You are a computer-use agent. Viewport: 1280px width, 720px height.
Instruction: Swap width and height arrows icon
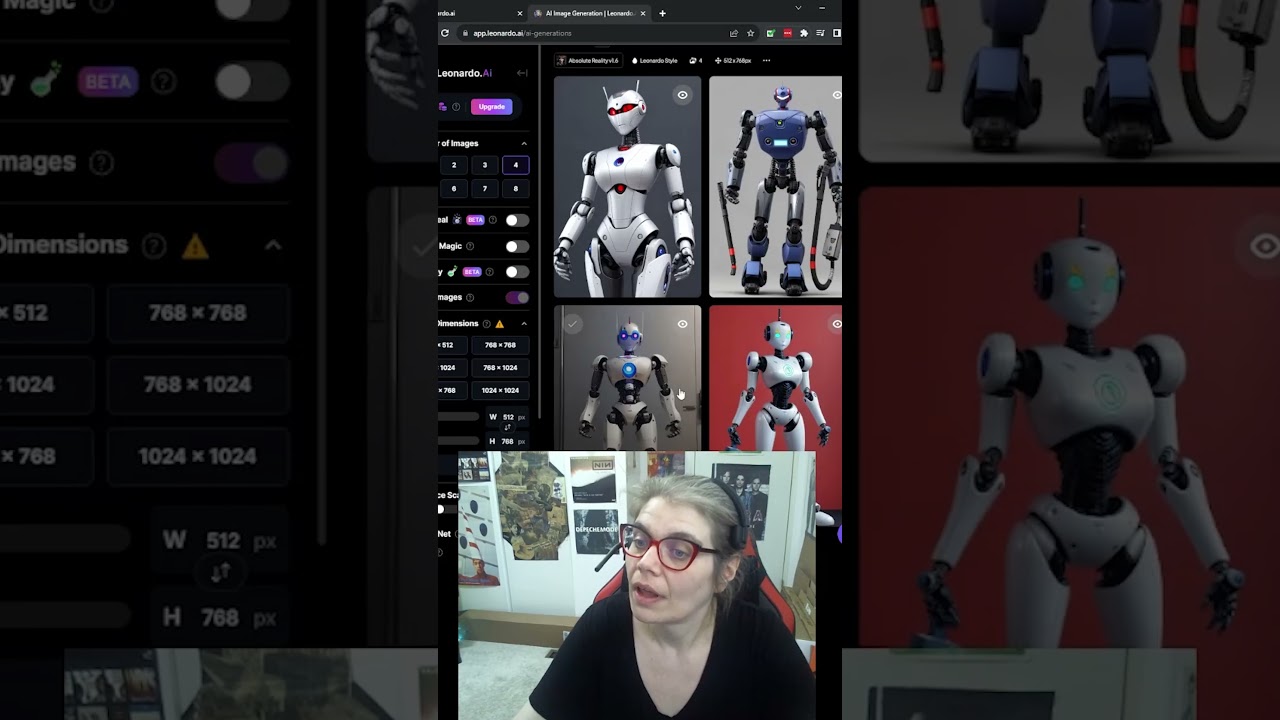tap(507, 428)
